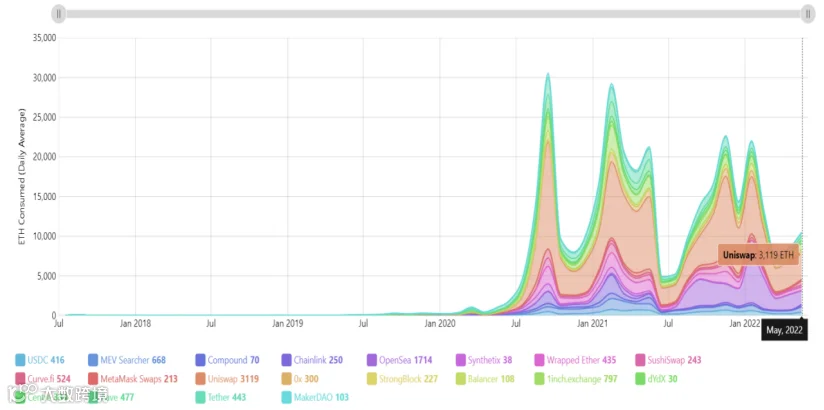Viewport: 824px width, 410px height.
Task: Toggle the MEV Searcher legend entry
Action: tap(127, 361)
